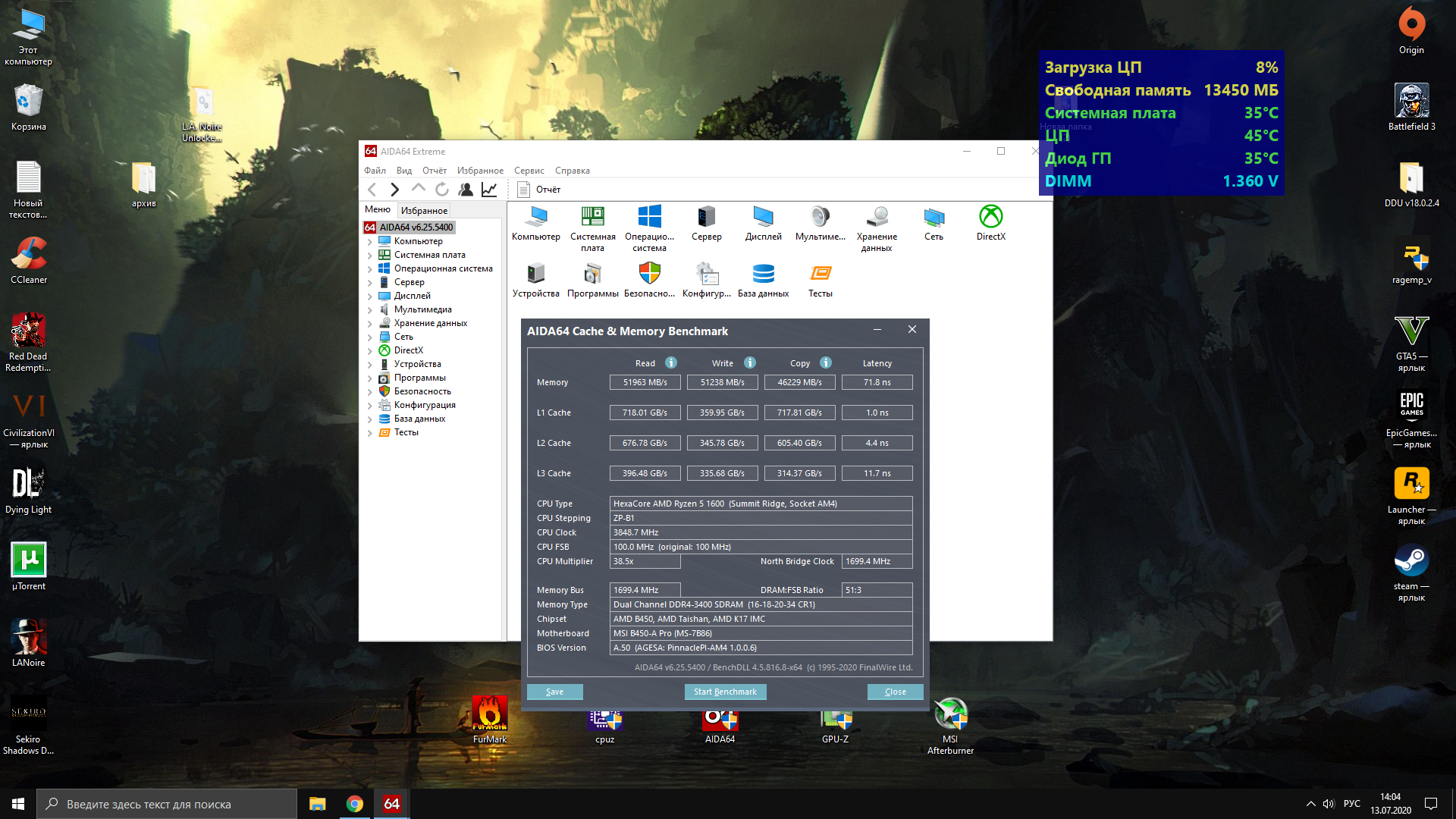Open the Сервис menu
1456x819 pixels.
pos(529,171)
